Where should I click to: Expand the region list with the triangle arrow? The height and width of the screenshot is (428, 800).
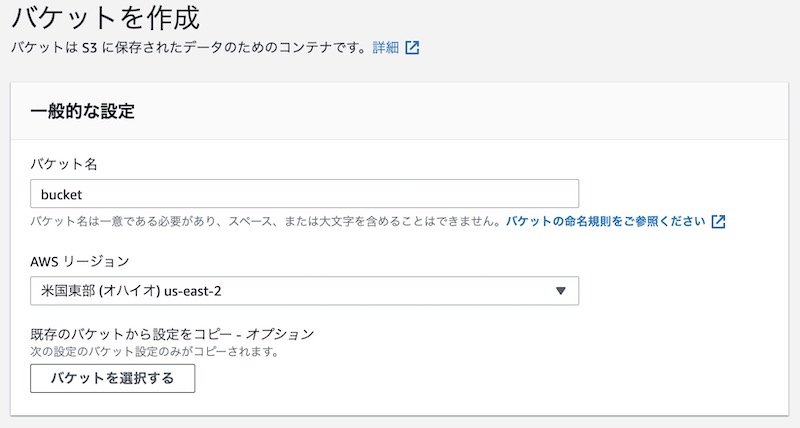(x=561, y=291)
